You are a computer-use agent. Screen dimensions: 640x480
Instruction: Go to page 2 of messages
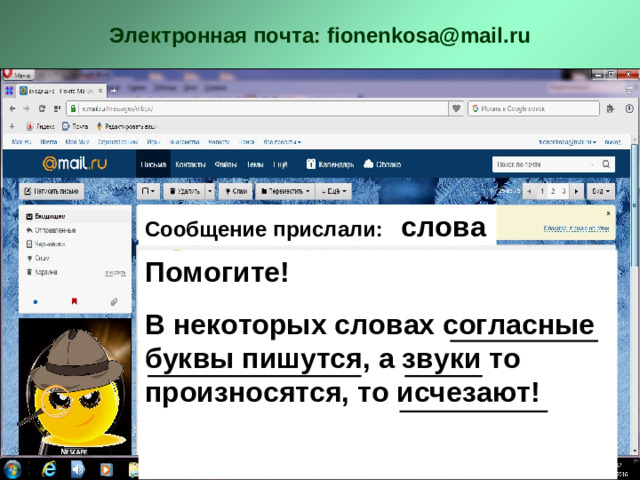[x=553, y=191]
